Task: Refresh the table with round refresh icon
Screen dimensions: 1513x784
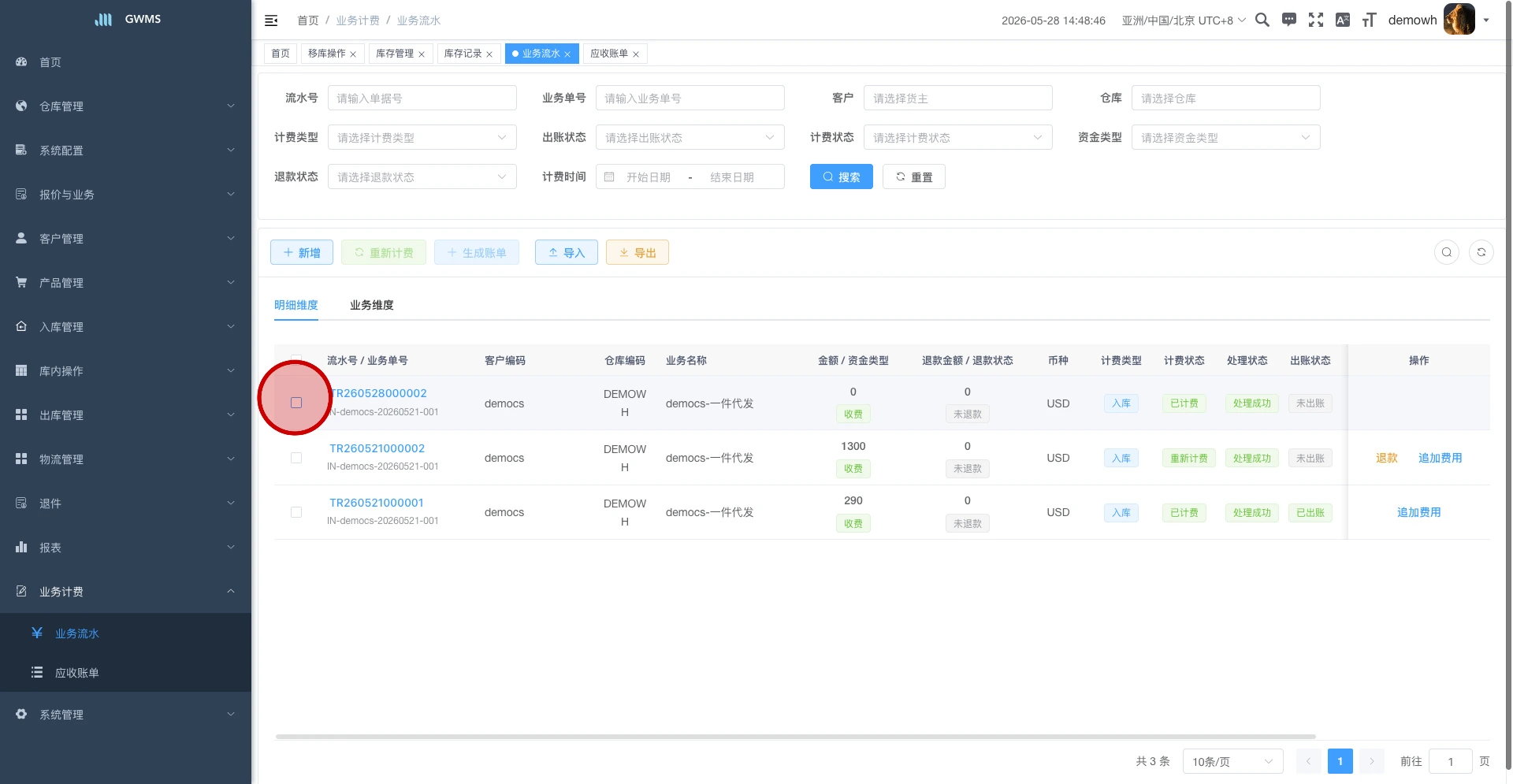Action: click(x=1481, y=252)
